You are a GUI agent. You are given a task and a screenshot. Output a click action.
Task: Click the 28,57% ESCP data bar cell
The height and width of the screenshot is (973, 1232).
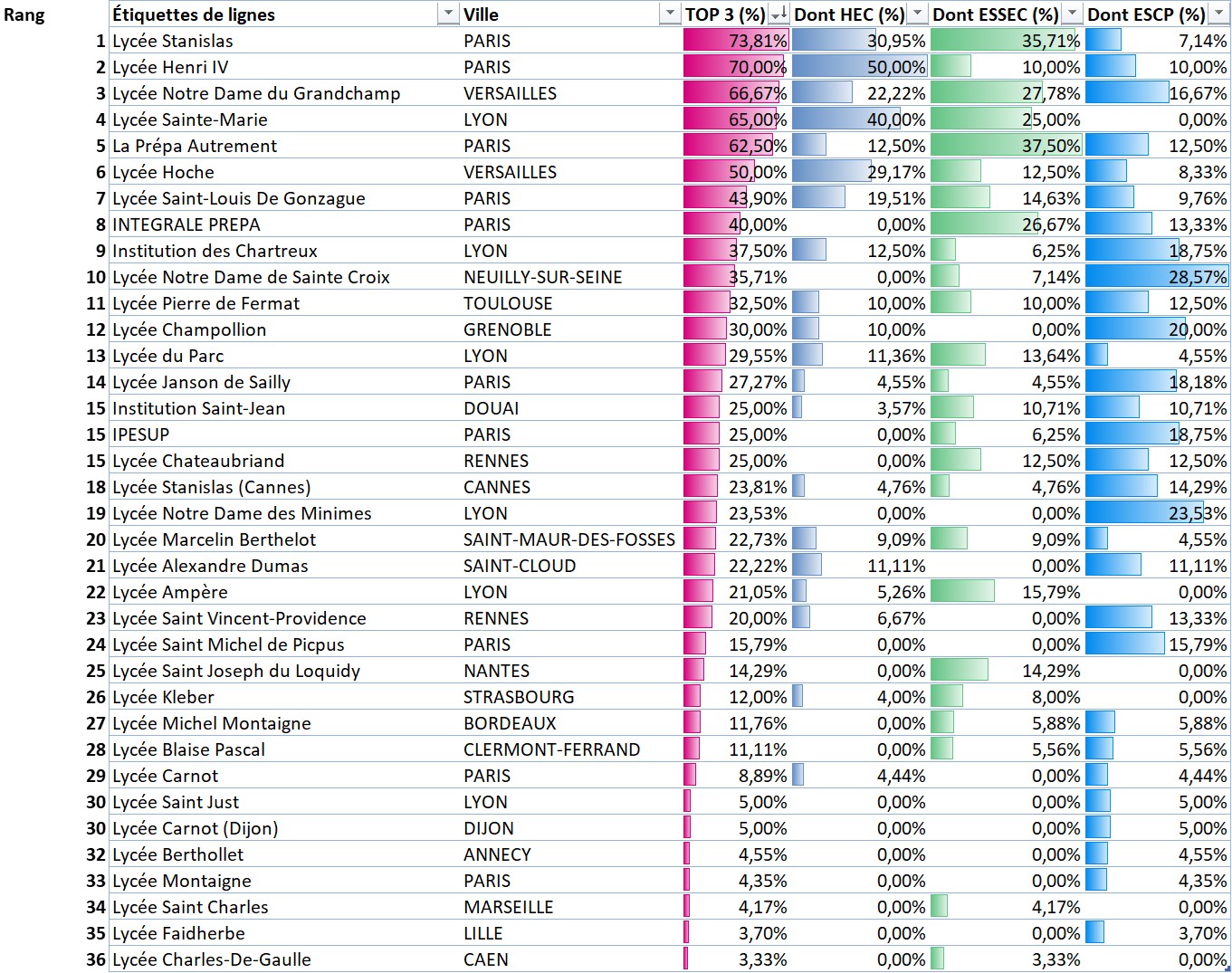pyautogui.click(x=1157, y=277)
